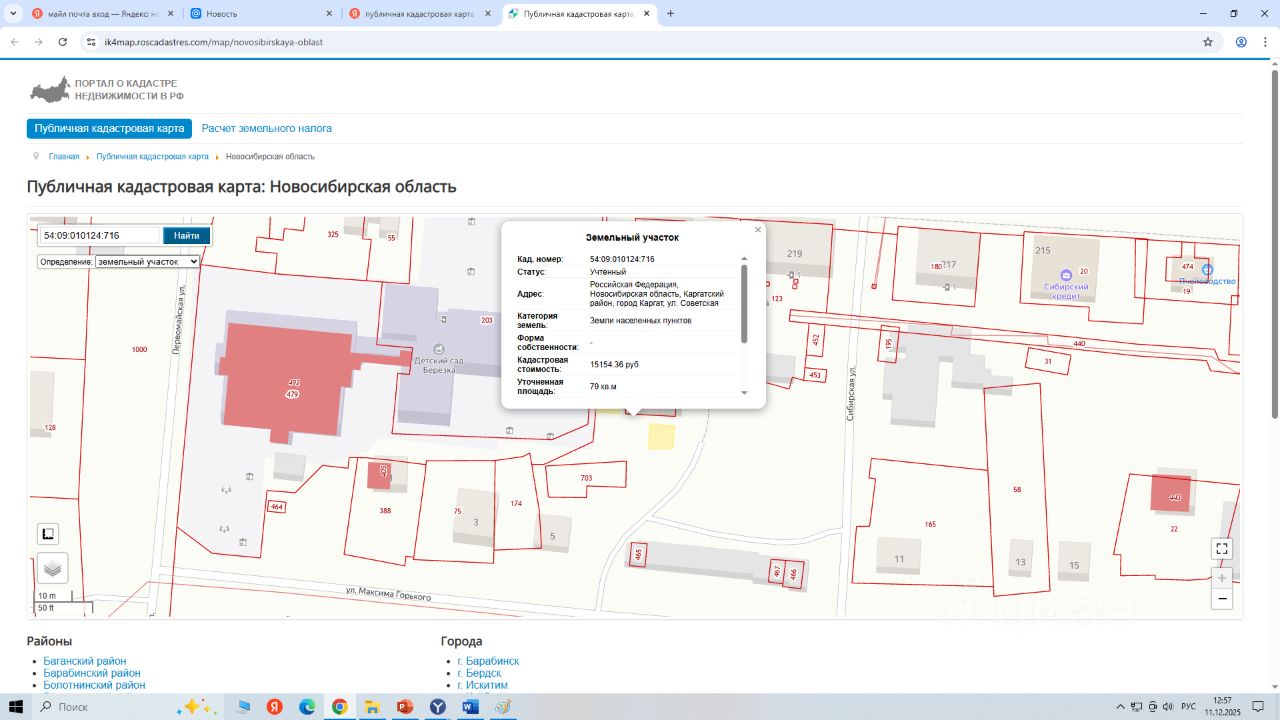Click the cadastral number search field

tap(100, 236)
